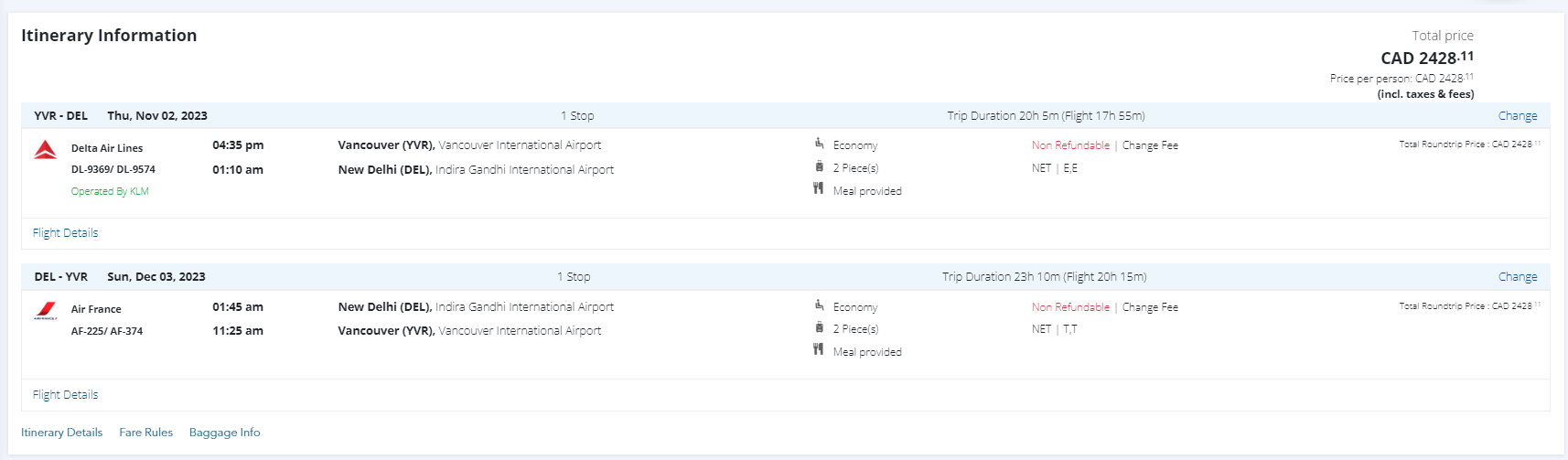Click the baggage icon for outbound 2 Piece(s)

click(x=819, y=166)
